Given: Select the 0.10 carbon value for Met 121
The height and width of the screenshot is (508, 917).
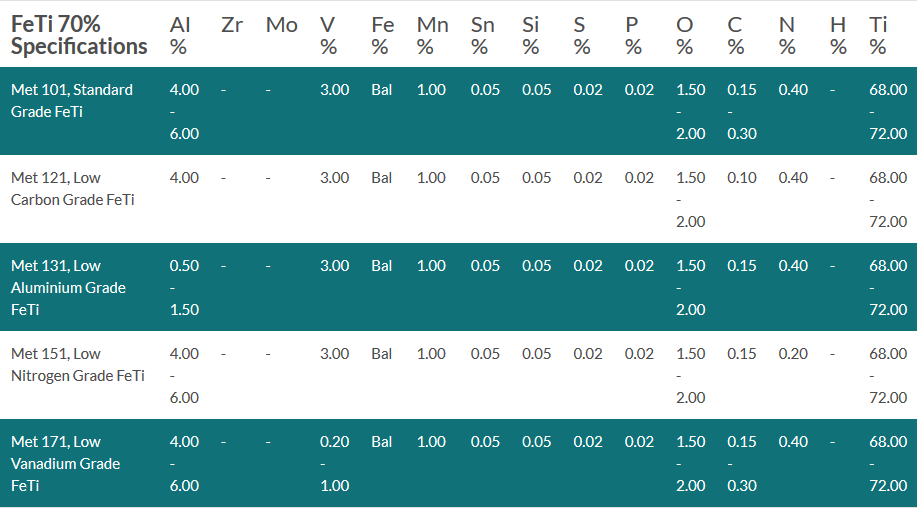Looking at the screenshot, I should point(742,178).
